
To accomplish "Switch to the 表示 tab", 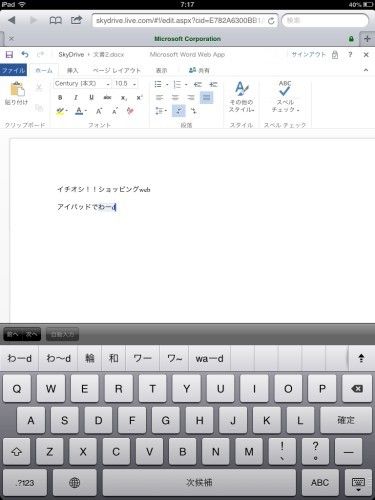I will [x=162, y=70].
